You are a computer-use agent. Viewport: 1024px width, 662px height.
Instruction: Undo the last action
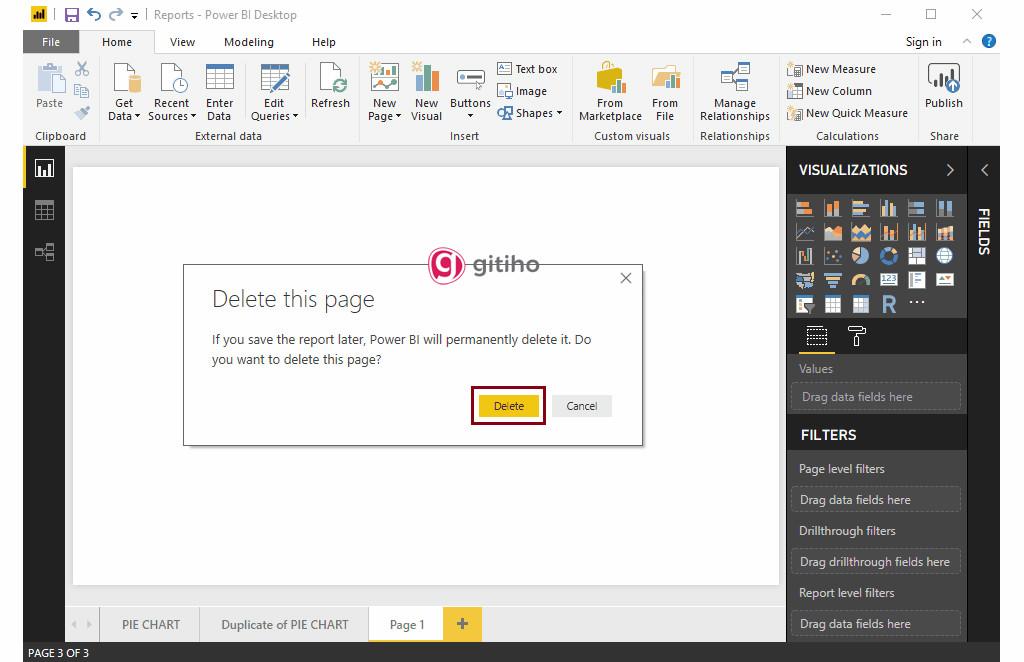(94, 14)
